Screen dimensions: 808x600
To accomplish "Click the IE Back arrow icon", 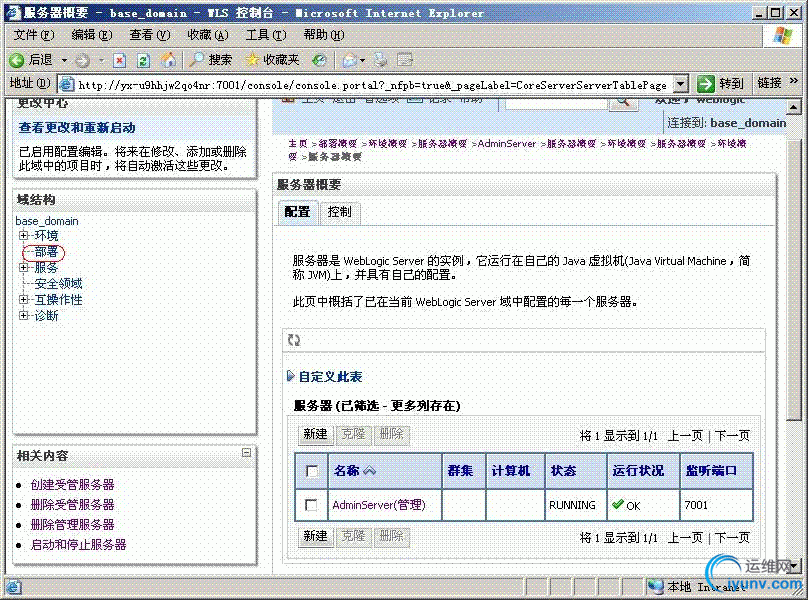I will pyautogui.click(x=16, y=60).
